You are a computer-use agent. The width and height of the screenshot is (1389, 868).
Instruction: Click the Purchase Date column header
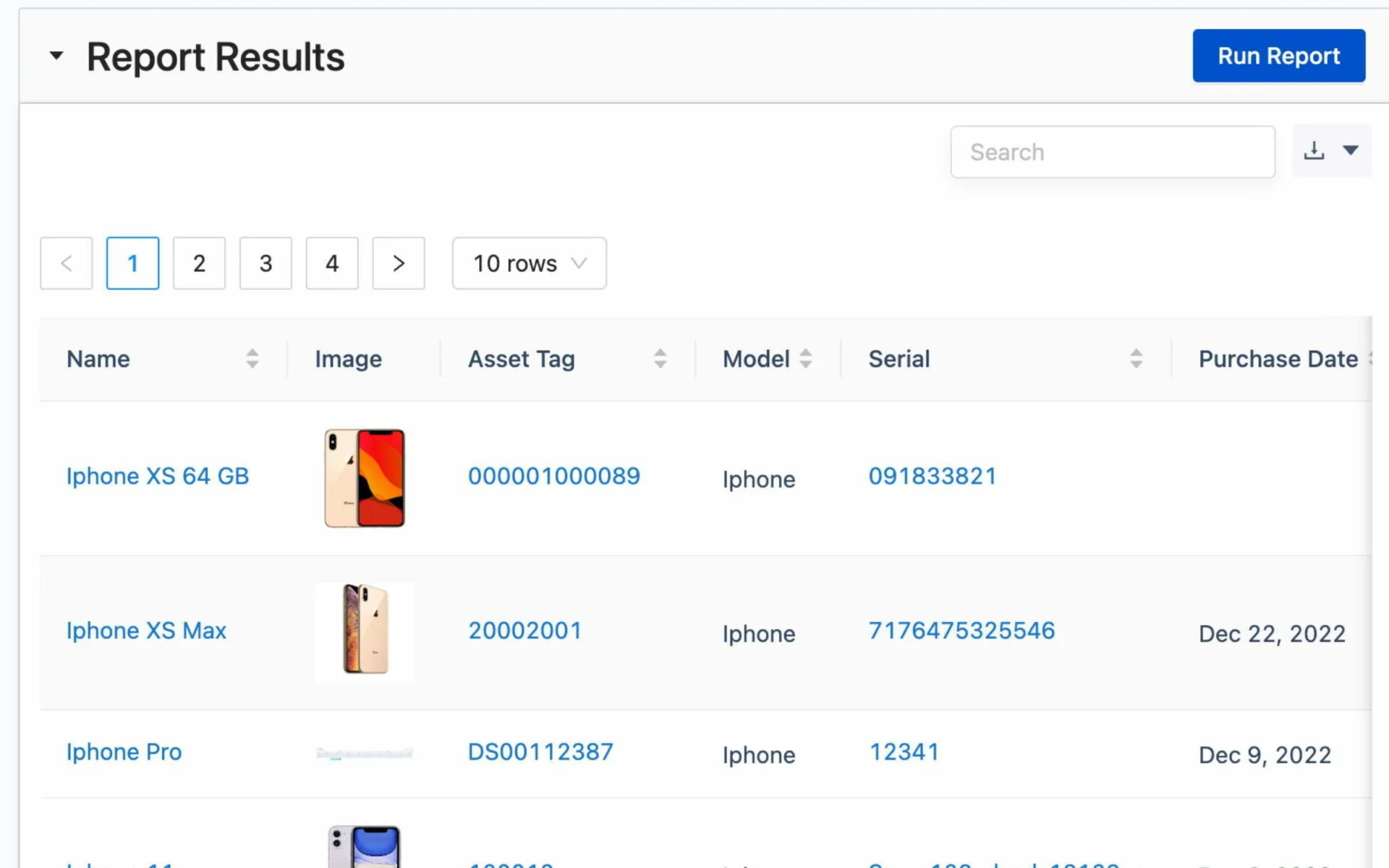coord(1278,359)
